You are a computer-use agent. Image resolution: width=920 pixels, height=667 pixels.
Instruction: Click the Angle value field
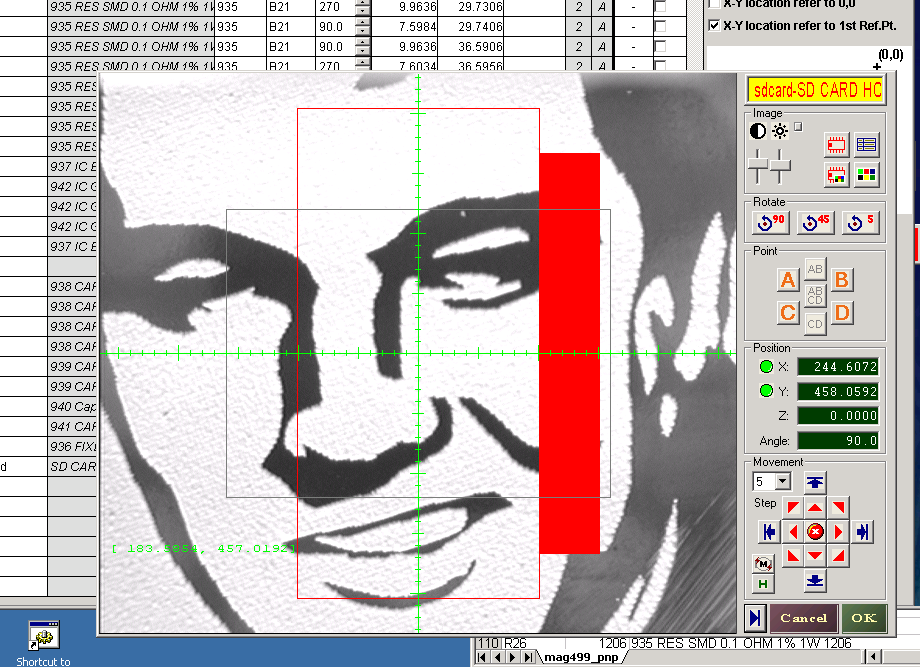pos(838,441)
